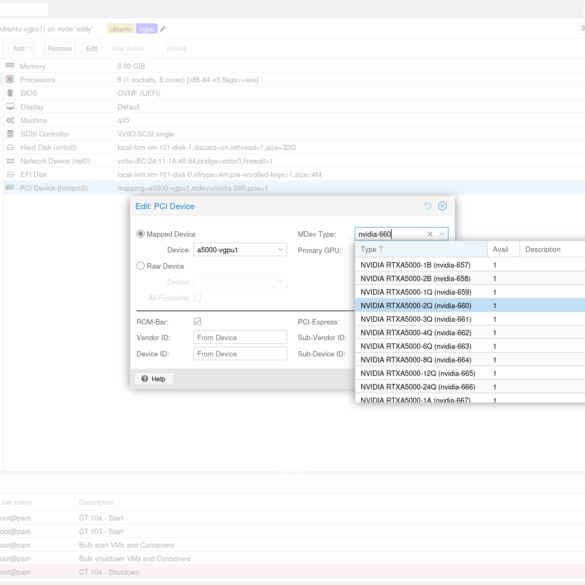Choose NVIDIA RTXA5000-3Q (nvidia-661)
The image size is (585, 585).
[470, 319]
